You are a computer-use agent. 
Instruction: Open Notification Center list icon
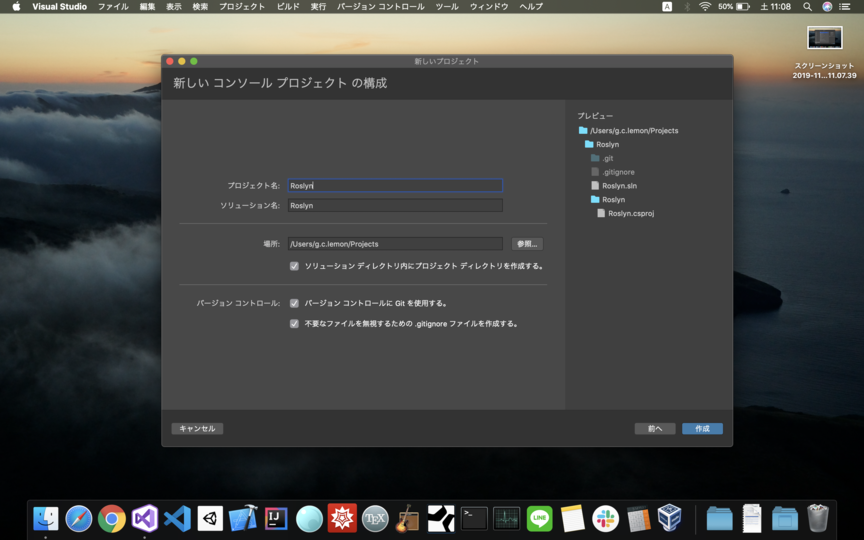tap(845, 7)
